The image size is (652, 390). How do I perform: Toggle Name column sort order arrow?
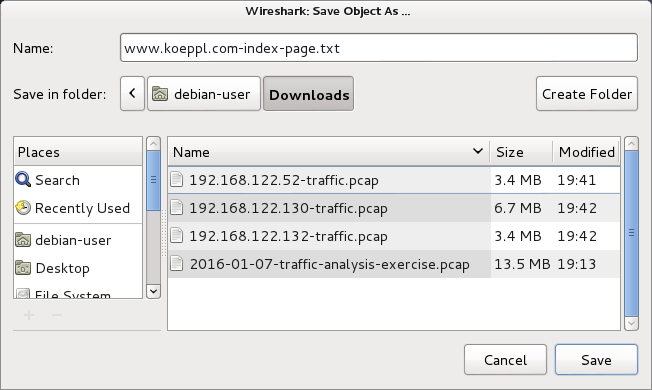(x=478, y=151)
